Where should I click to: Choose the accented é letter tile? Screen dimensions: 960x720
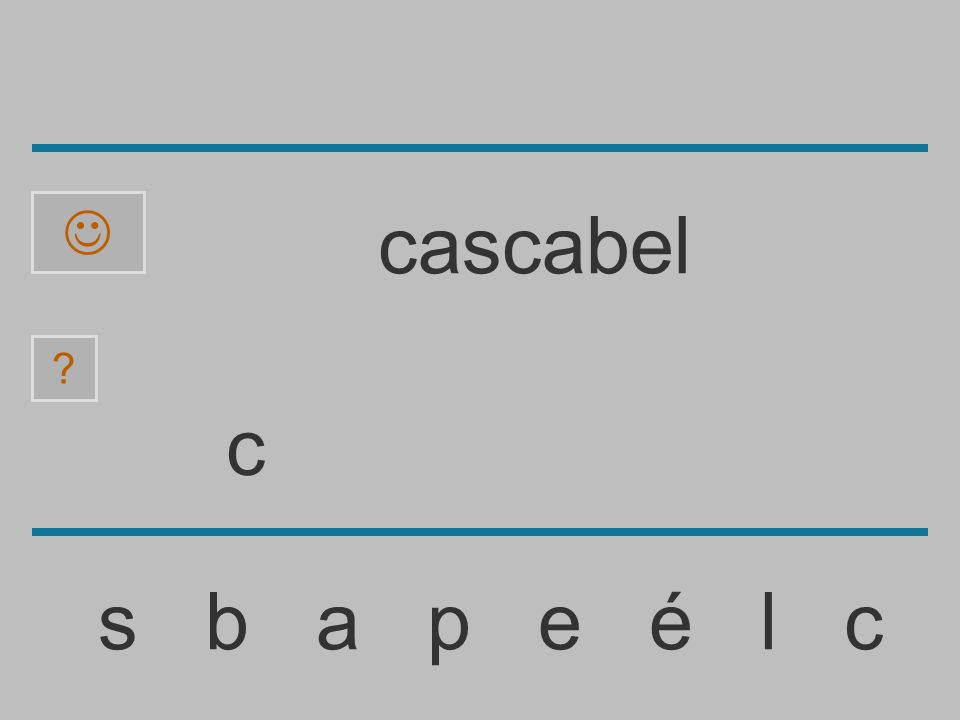point(670,620)
